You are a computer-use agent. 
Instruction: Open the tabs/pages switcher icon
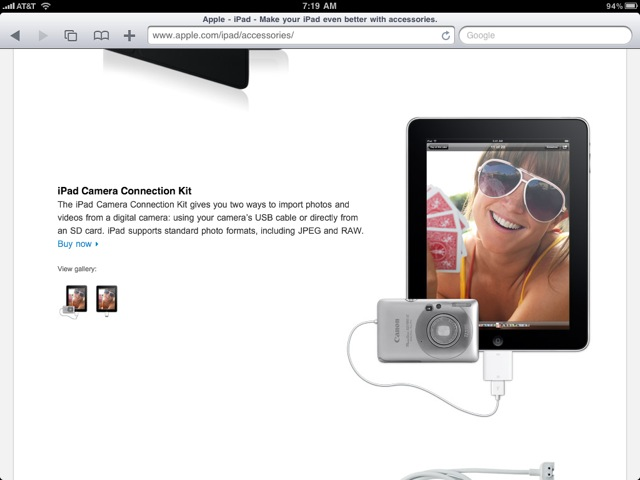pyautogui.click(x=71, y=36)
